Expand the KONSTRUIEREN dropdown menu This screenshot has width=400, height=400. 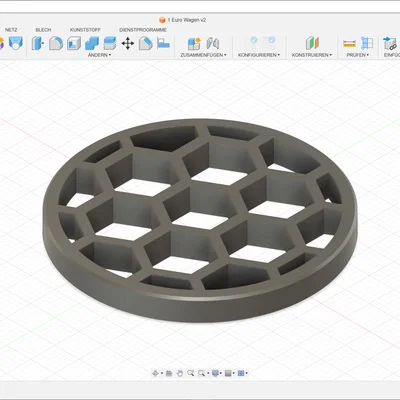click(312, 55)
